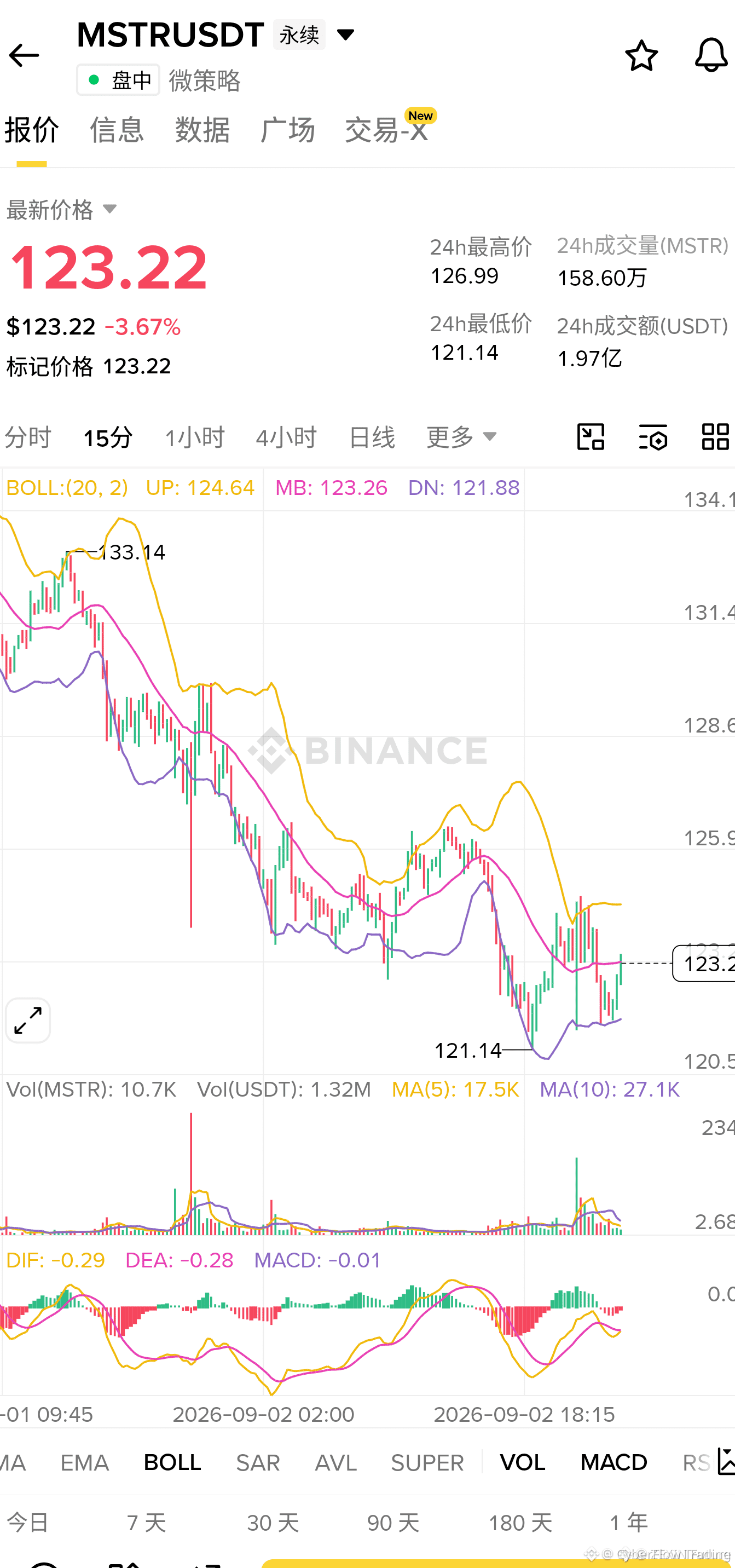Select the 1小时 timeframe
Screen dimensions: 735x1568
(x=195, y=437)
